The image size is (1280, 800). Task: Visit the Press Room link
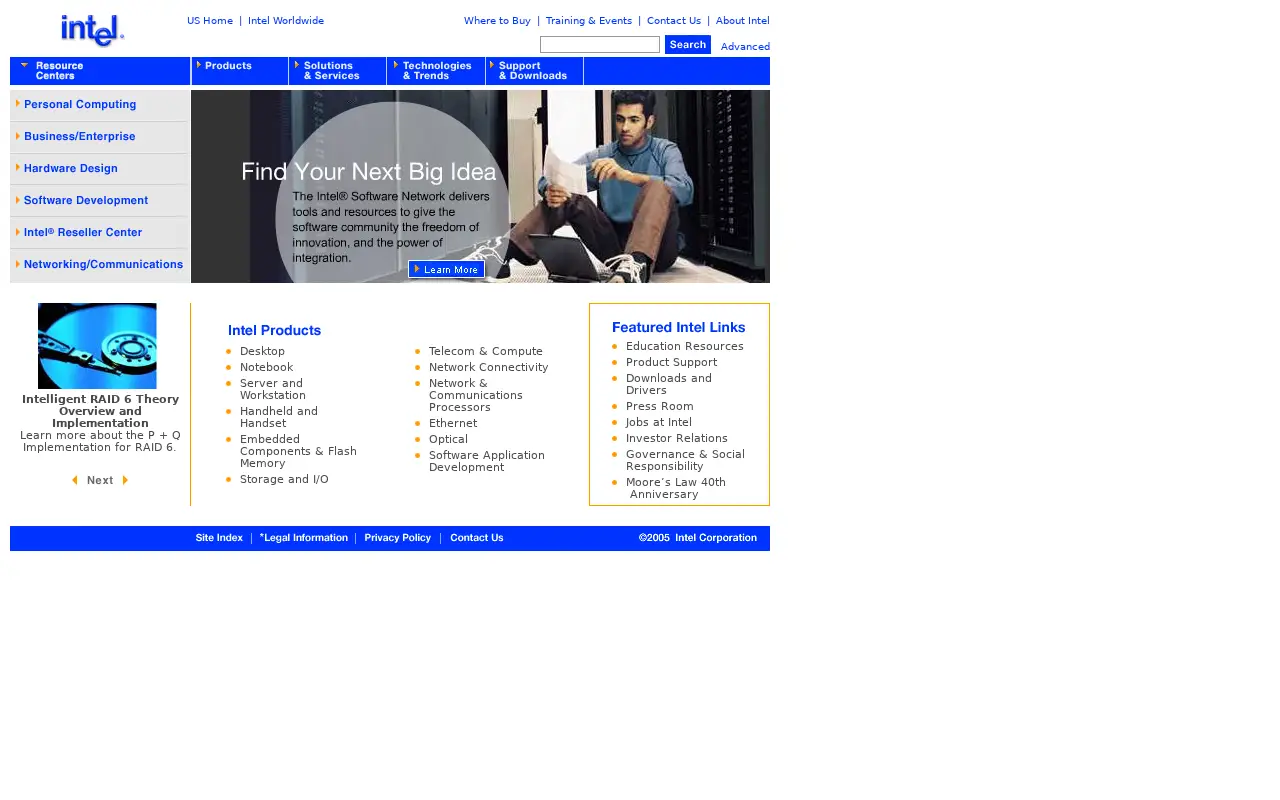point(660,407)
